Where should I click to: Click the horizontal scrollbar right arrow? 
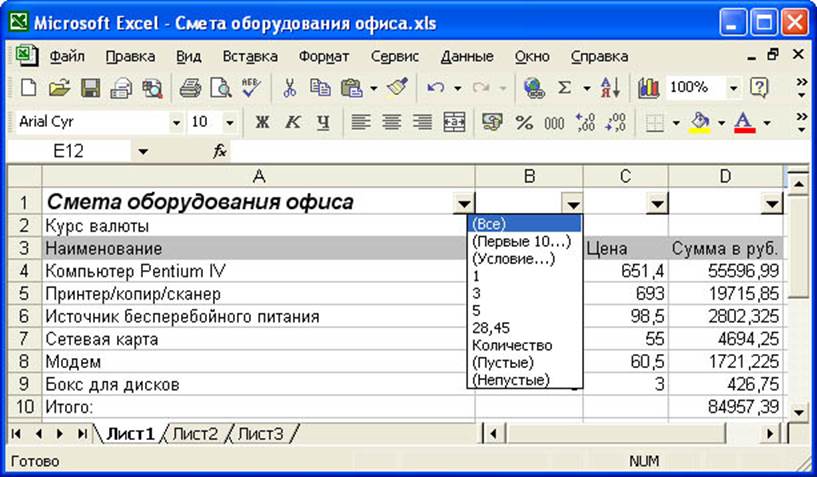[x=770, y=434]
